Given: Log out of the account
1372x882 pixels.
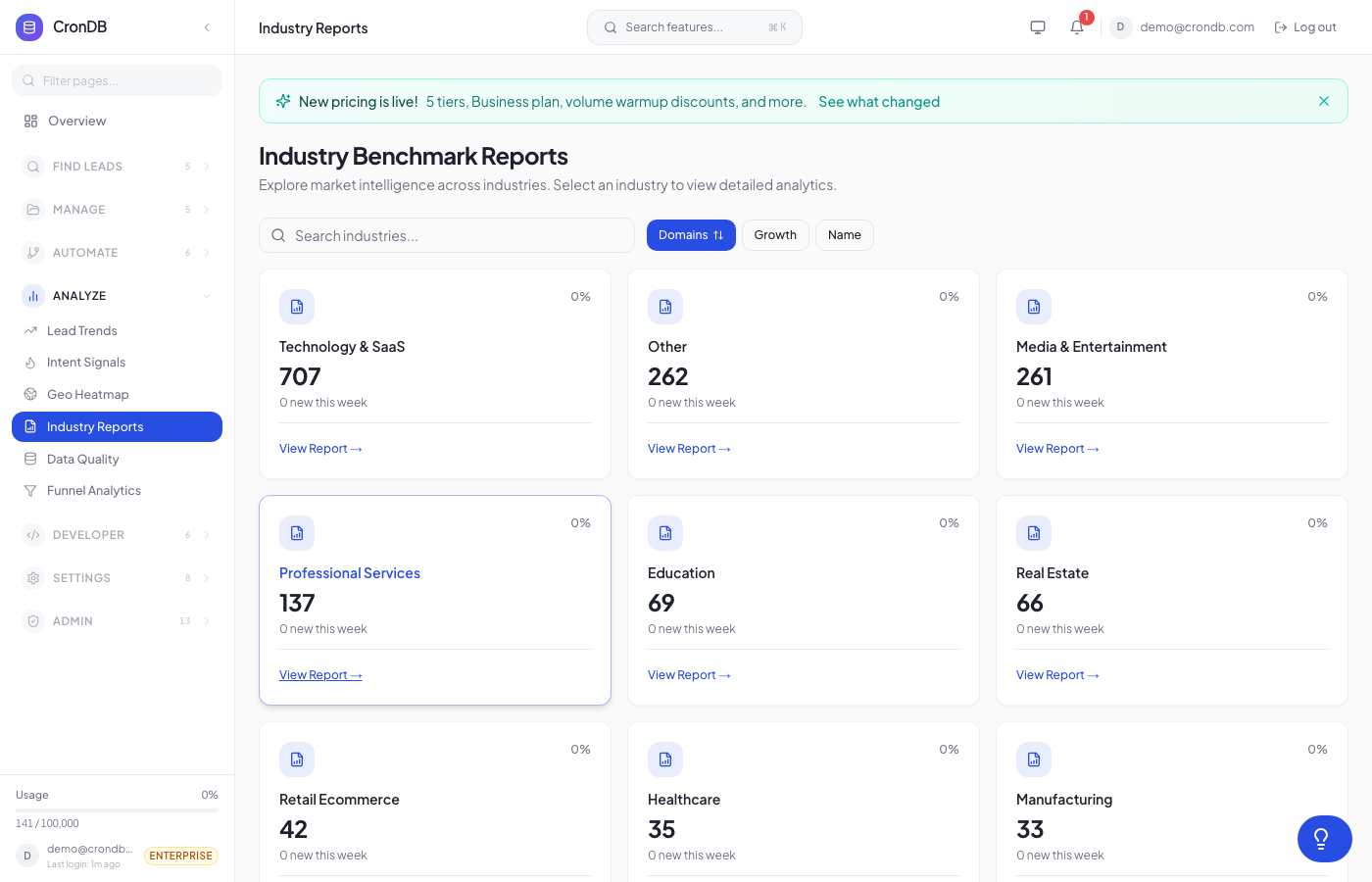Looking at the screenshot, I should click(1305, 27).
